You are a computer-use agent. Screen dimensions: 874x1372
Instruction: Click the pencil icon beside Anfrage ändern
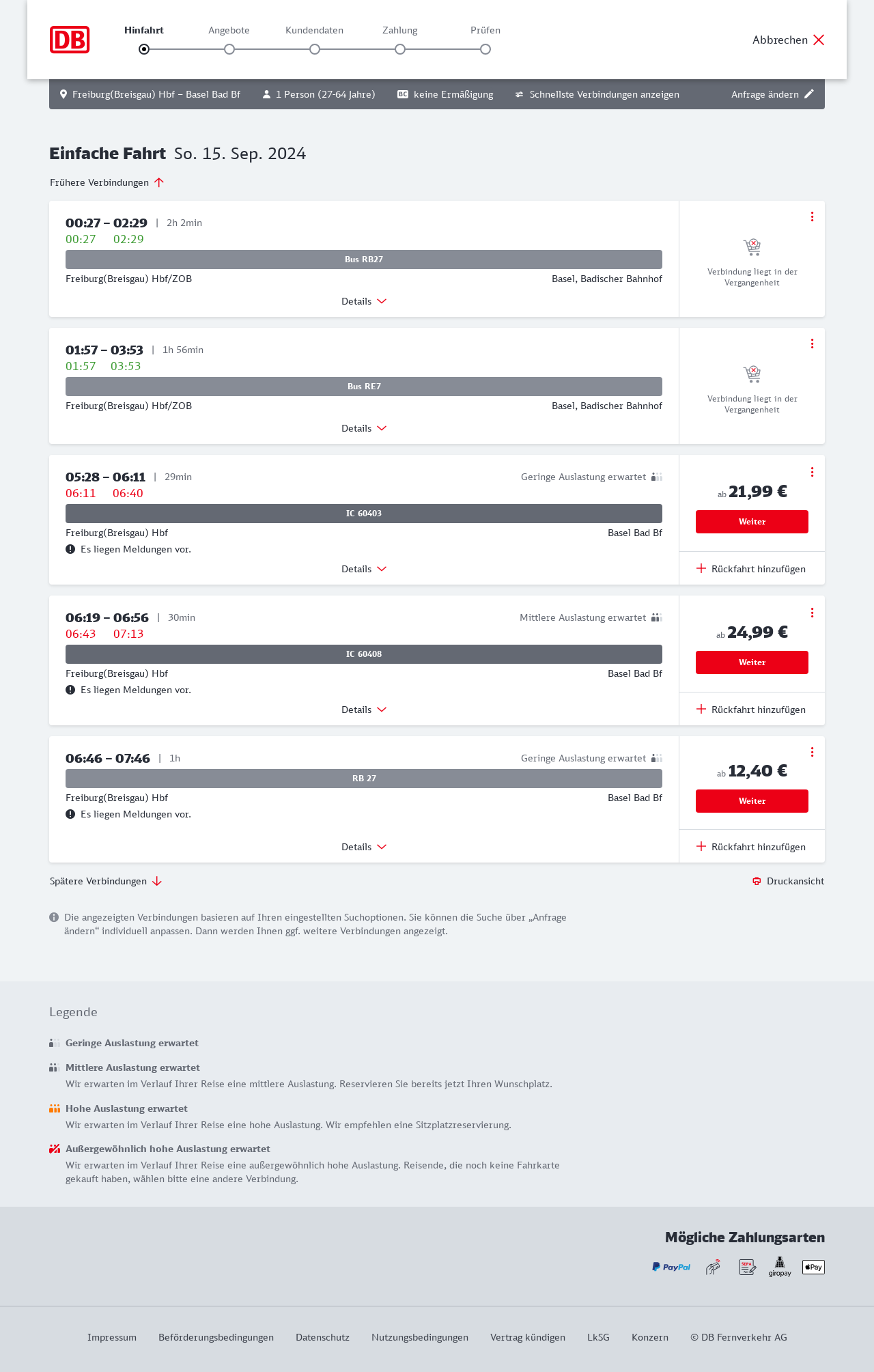point(809,94)
